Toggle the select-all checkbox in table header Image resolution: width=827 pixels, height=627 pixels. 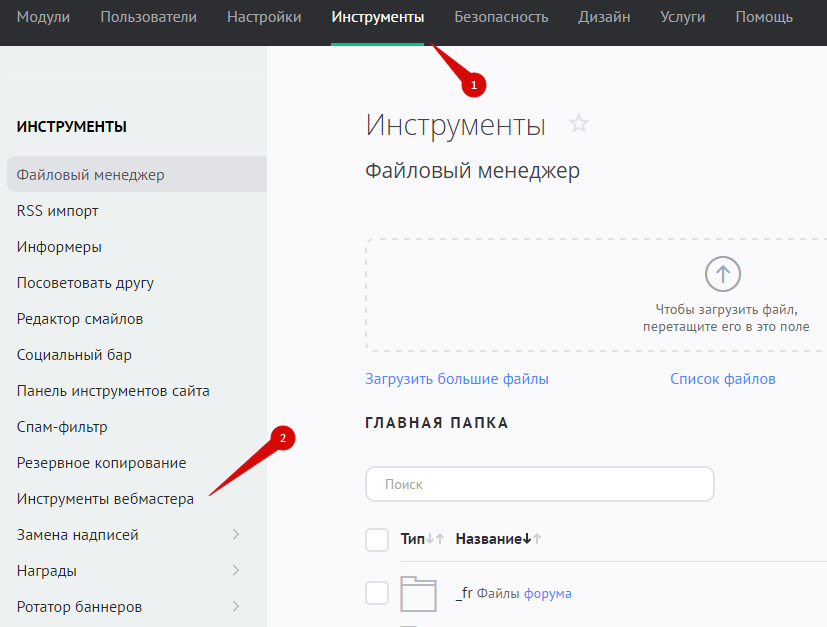click(377, 540)
